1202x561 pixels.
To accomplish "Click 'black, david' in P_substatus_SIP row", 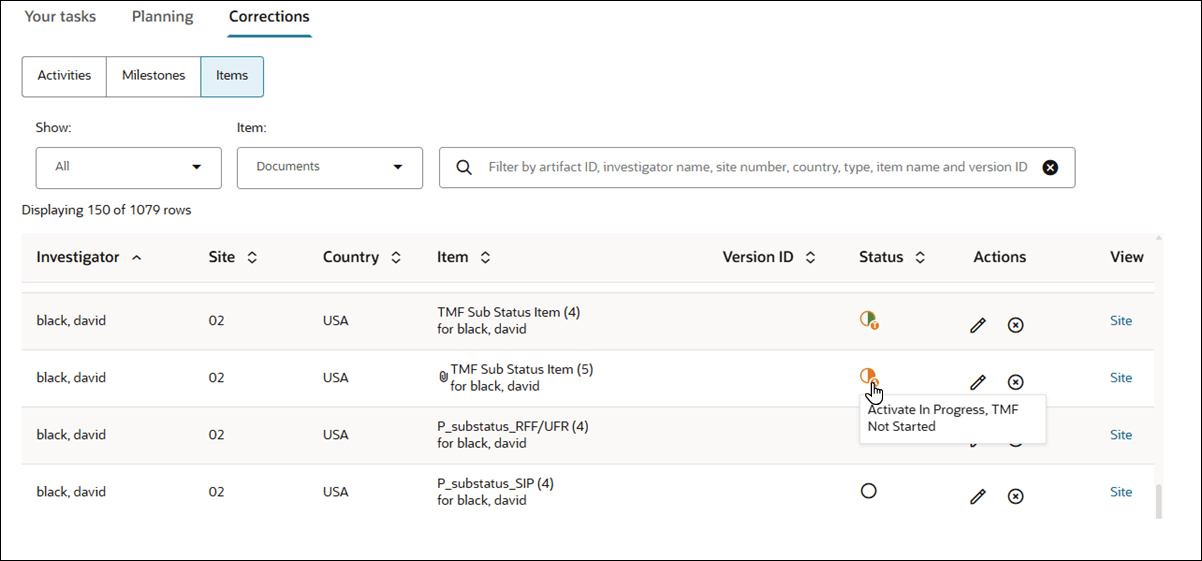I will point(71,492).
